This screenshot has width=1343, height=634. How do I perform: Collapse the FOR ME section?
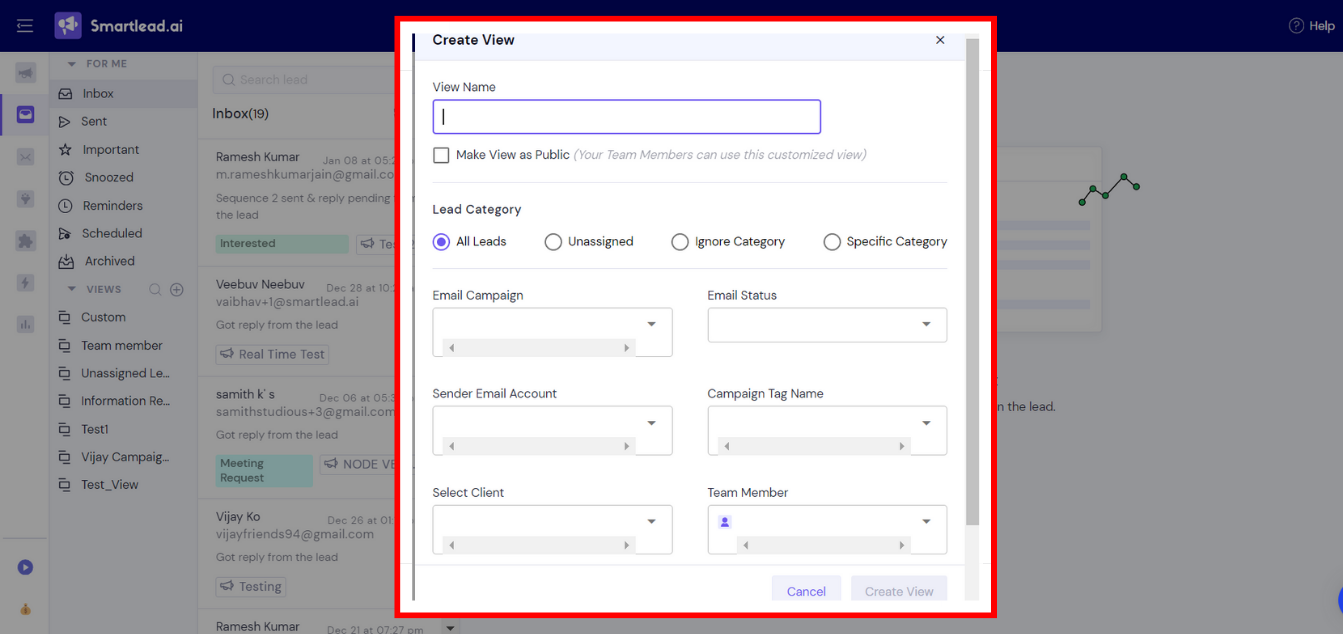point(71,63)
